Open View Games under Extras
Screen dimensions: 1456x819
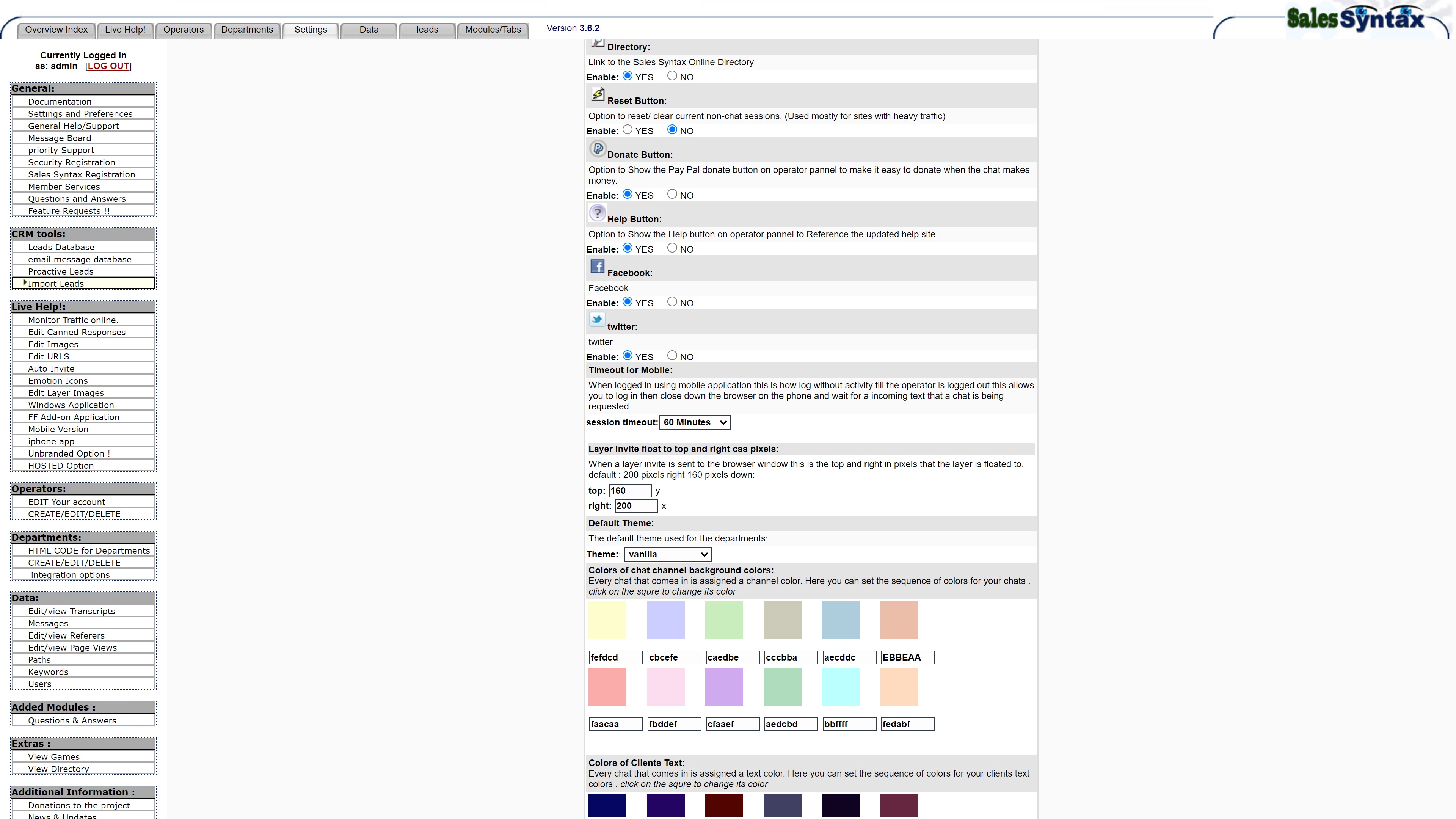(x=84, y=758)
